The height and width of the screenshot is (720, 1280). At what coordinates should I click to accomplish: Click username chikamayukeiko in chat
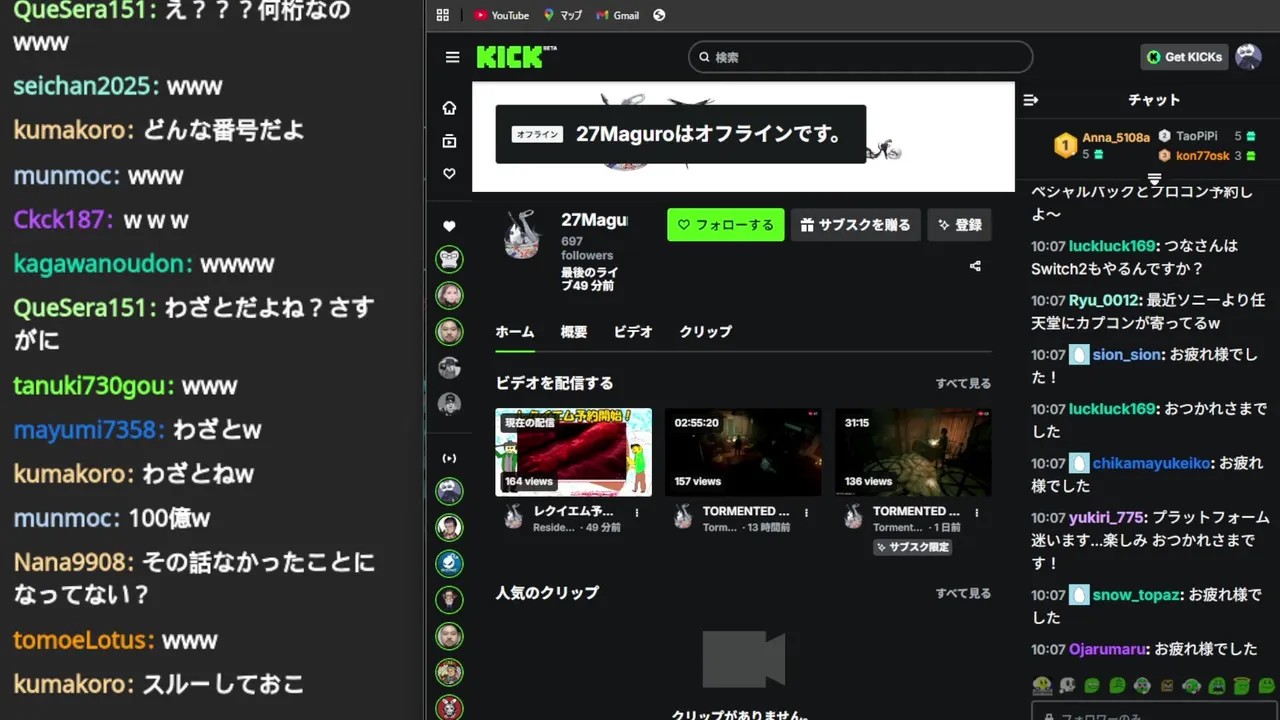pos(1152,464)
